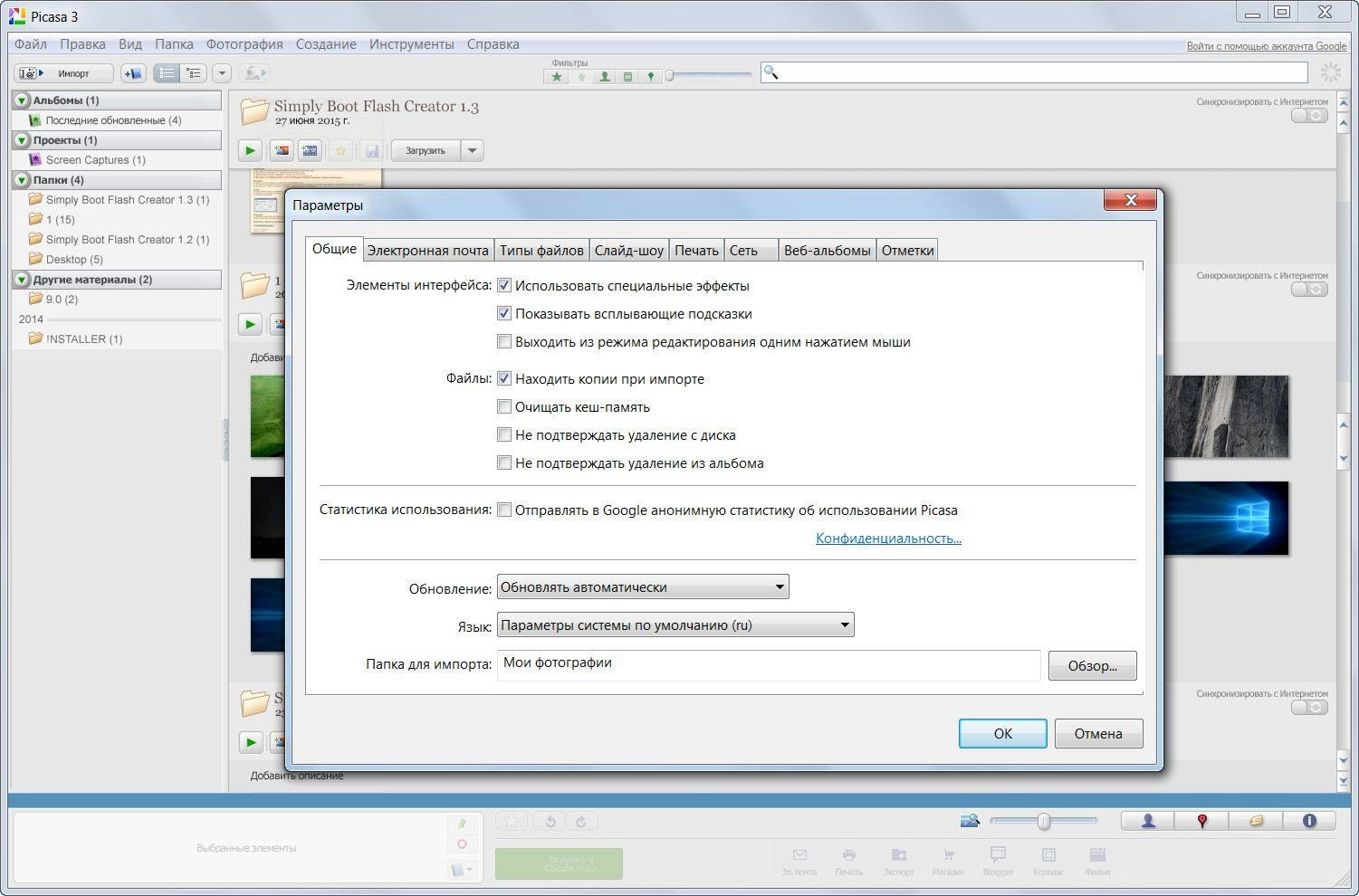Click the Movie icon in bottom bar
The image size is (1359, 896).
1097,860
